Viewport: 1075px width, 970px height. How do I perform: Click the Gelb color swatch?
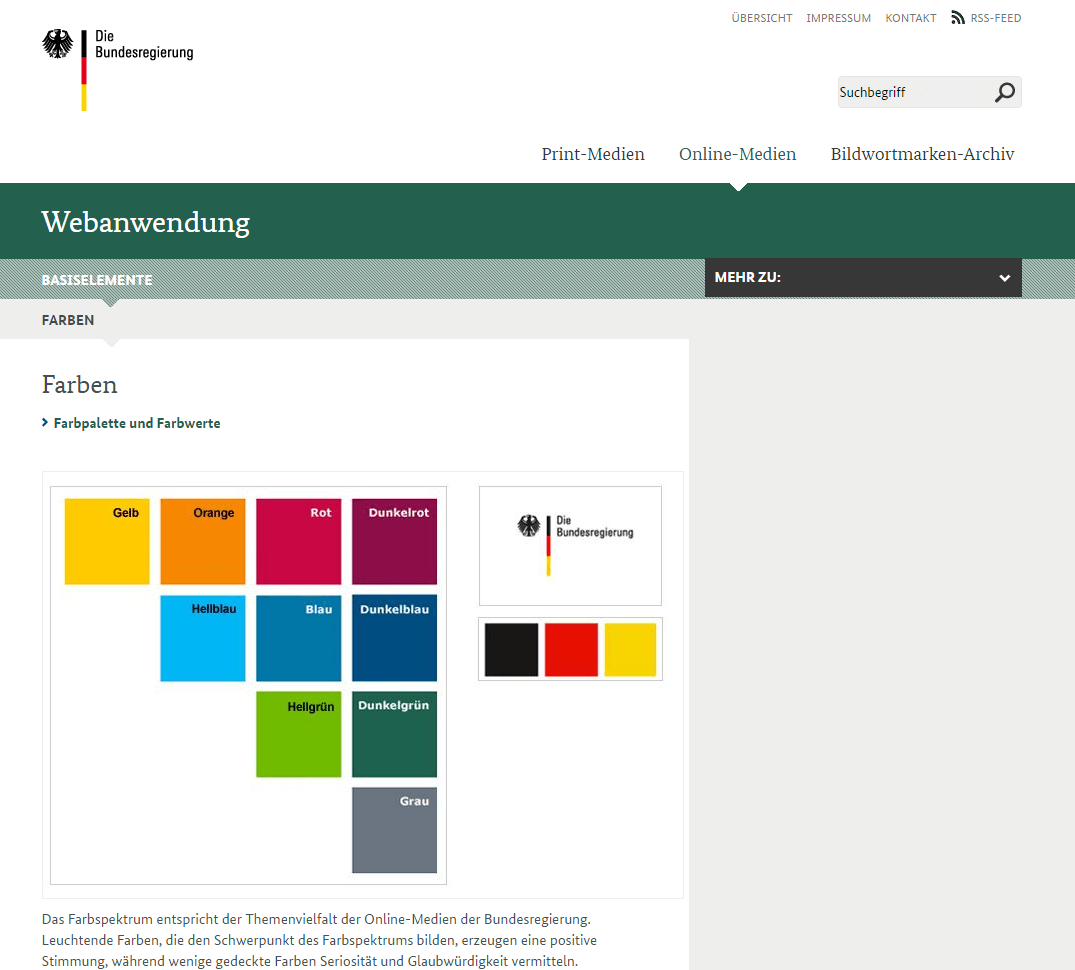[107, 542]
